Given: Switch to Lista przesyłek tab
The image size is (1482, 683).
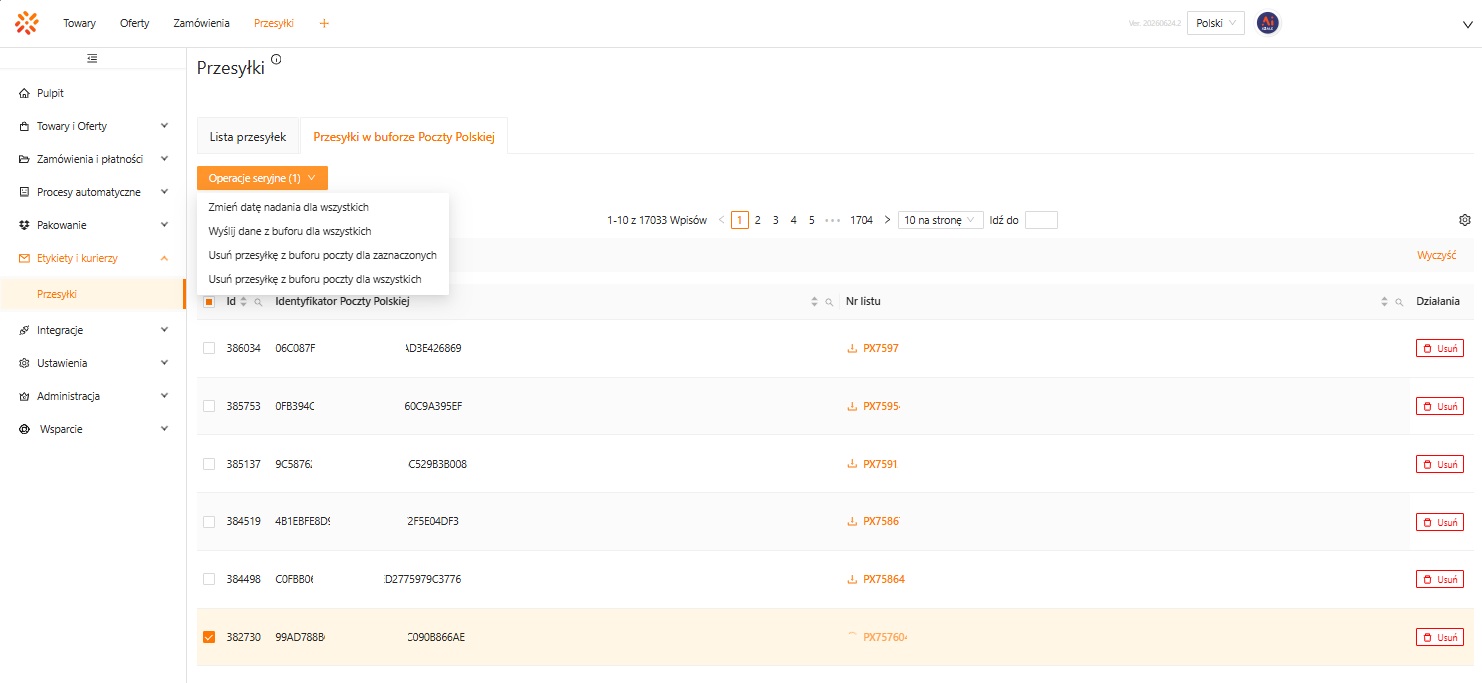Looking at the screenshot, I should click(x=248, y=137).
